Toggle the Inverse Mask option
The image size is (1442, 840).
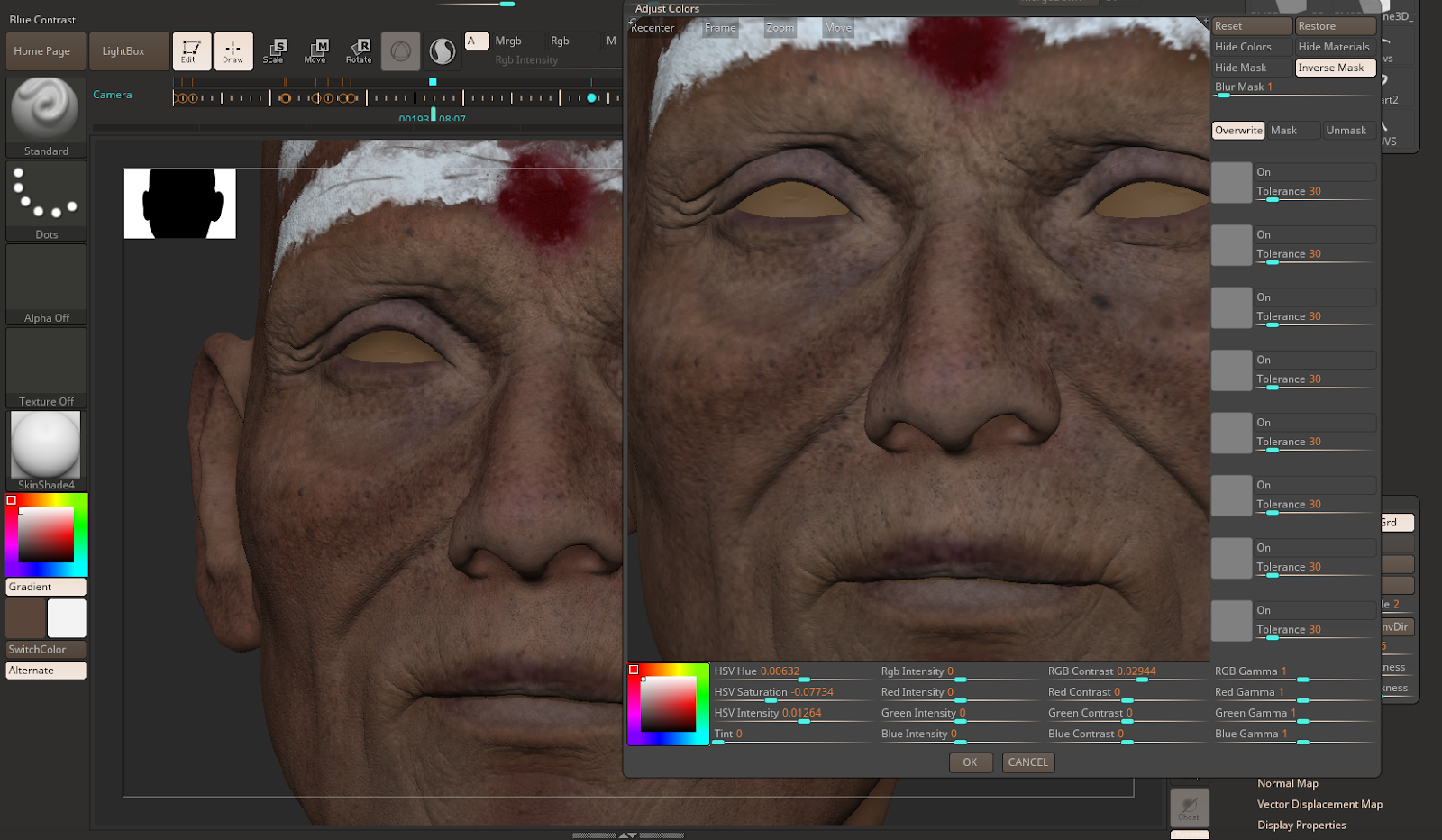1335,68
